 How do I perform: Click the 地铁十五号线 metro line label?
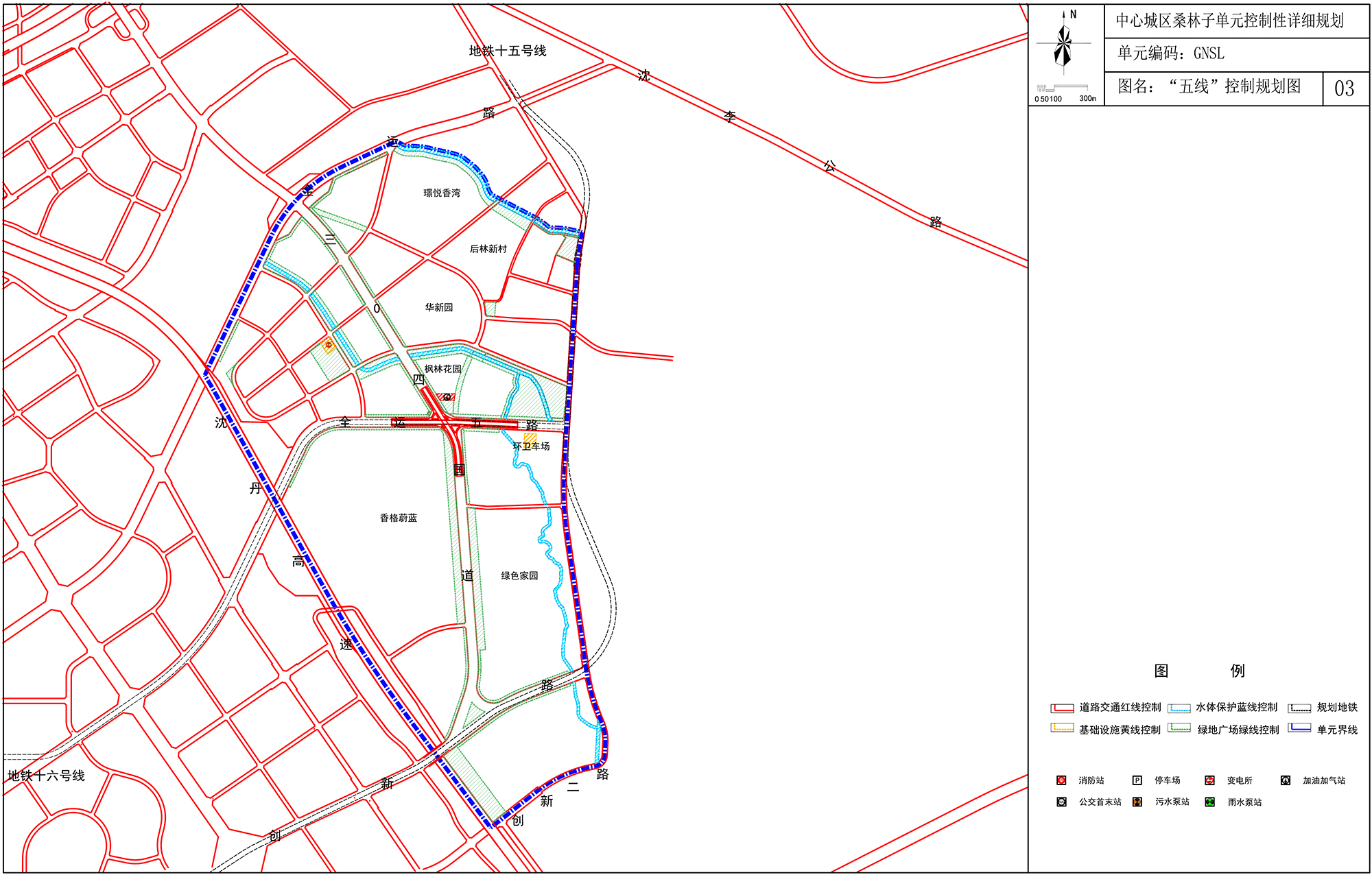[508, 51]
